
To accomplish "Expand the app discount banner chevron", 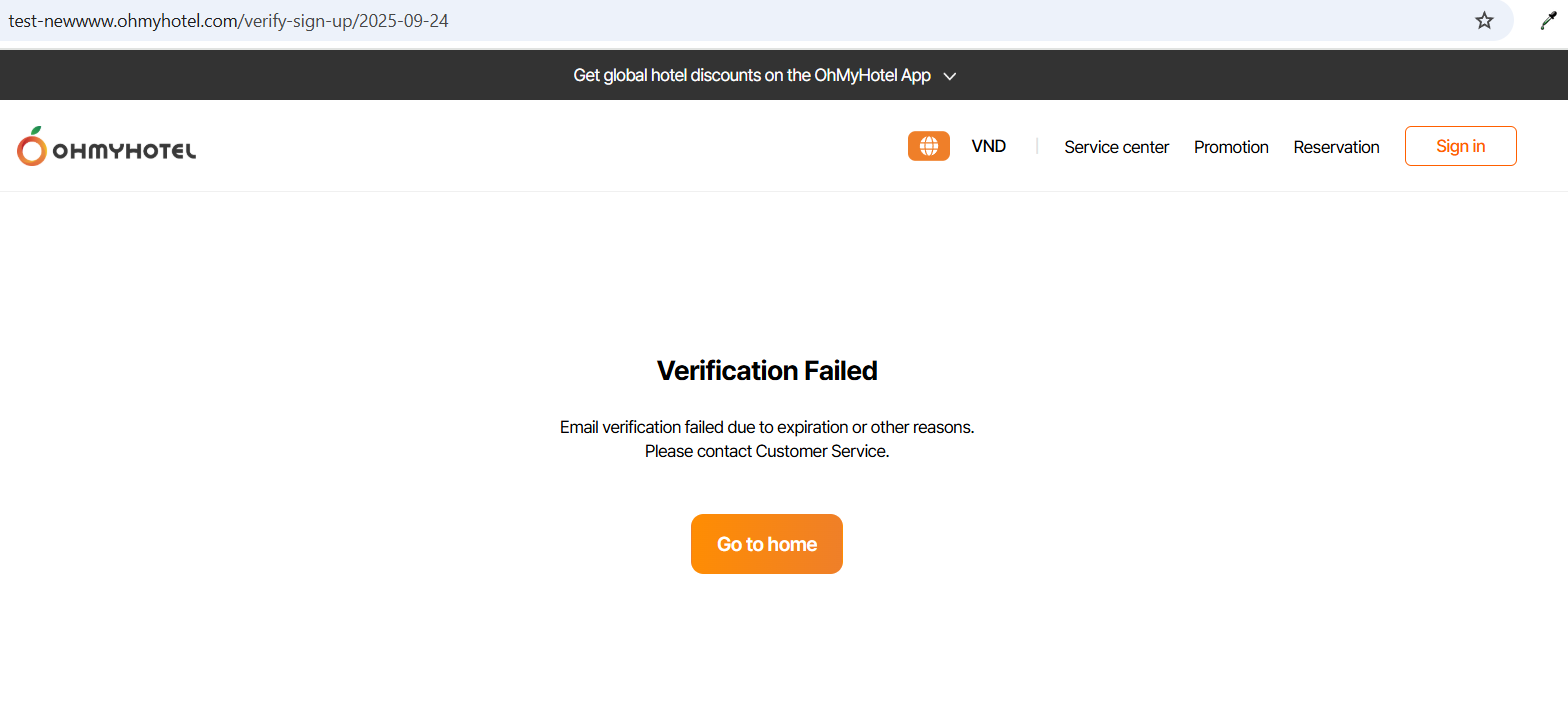I will pyautogui.click(x=950, y=76).
